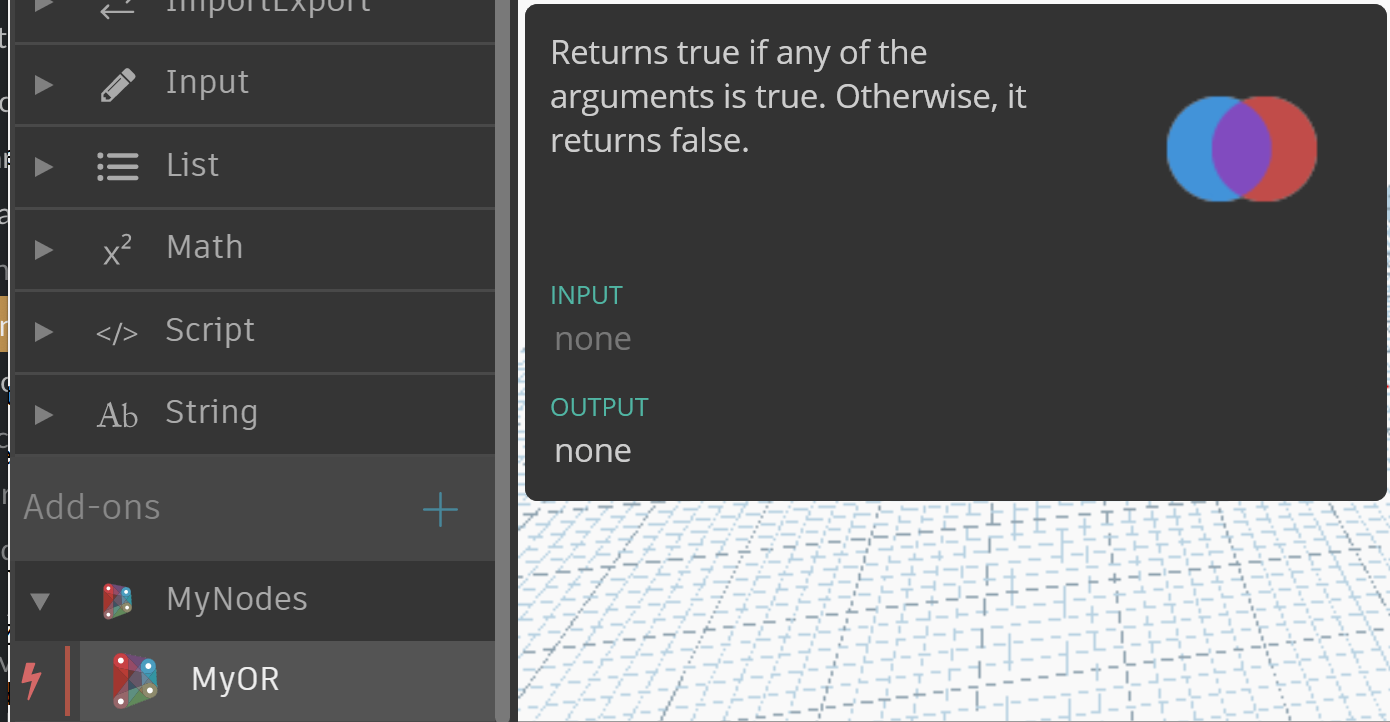Image resolution: width=1390 pixels, height=722 pixels.
Task: Click the List bullet icon
Action: [x=117, y=165]
